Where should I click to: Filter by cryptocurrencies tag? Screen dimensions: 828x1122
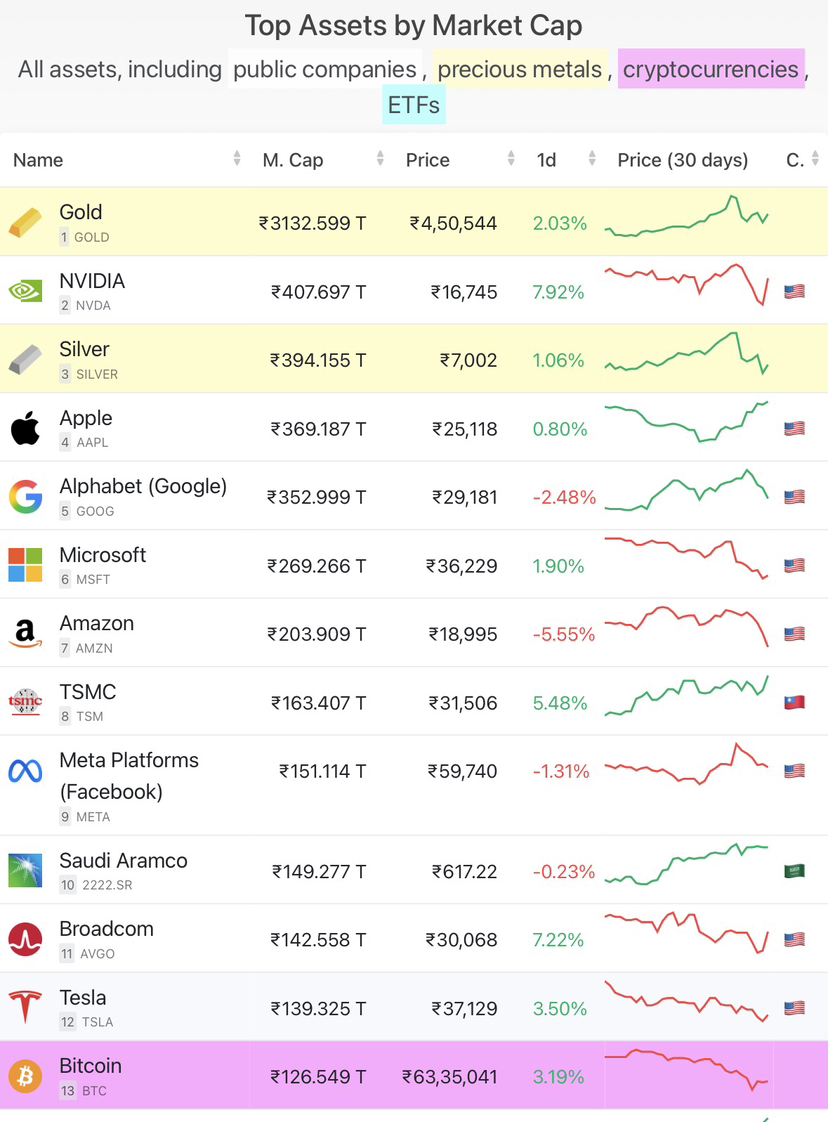(x=711, y=69)
